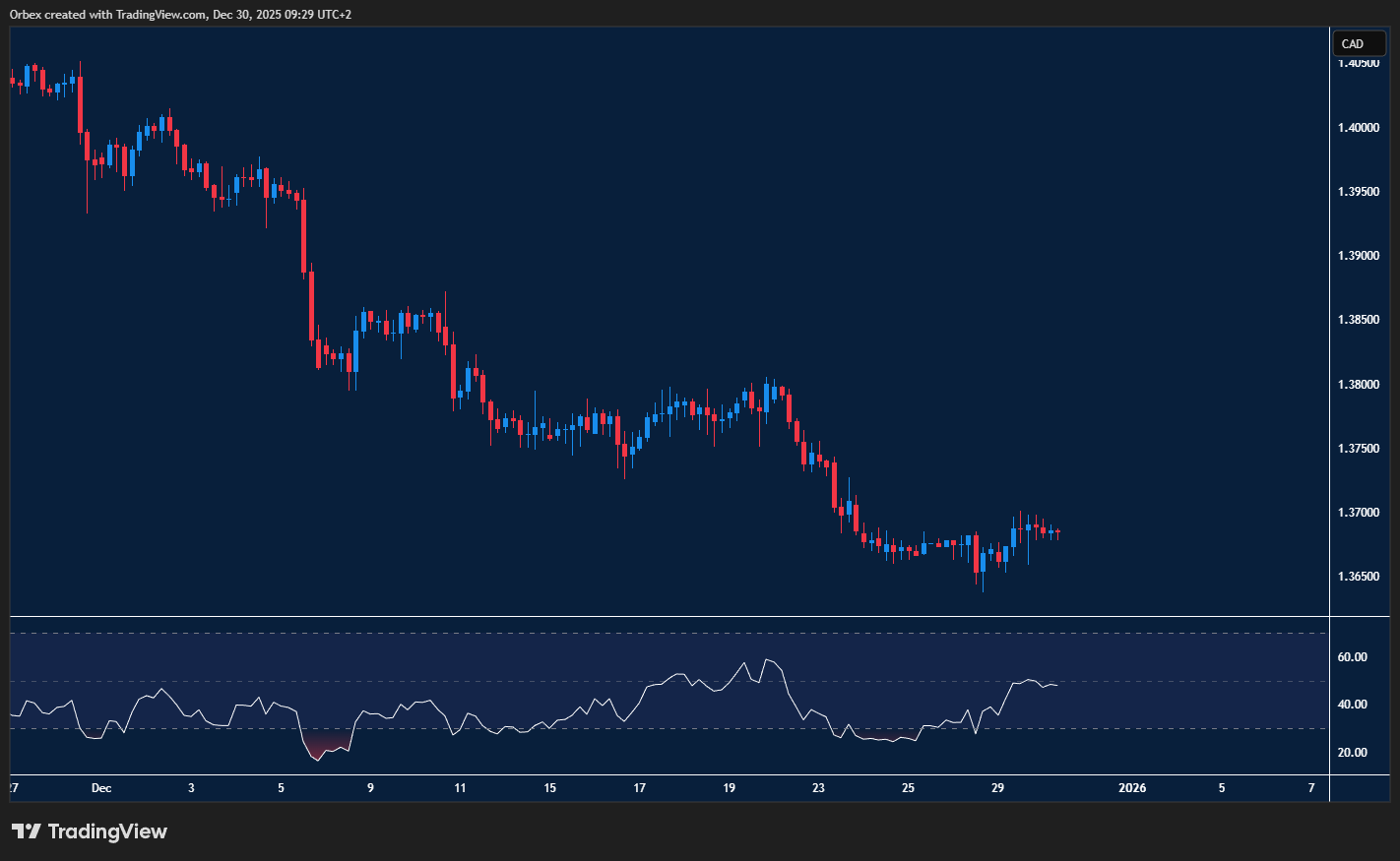This screenshot has width=1400, height=861.
Task: Click the last candlestick on the chart
Action: [x=1057, y=533]
